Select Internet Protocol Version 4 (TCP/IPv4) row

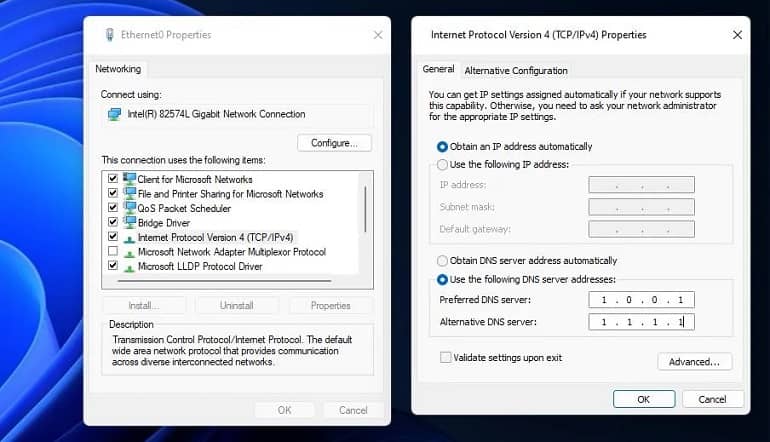pyautogui.click(x=216, y=237)
